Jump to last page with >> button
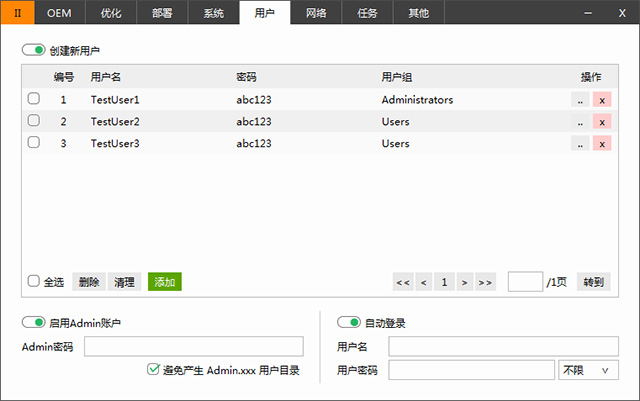This screenshot has height=401, width=640. pos(485,282)
